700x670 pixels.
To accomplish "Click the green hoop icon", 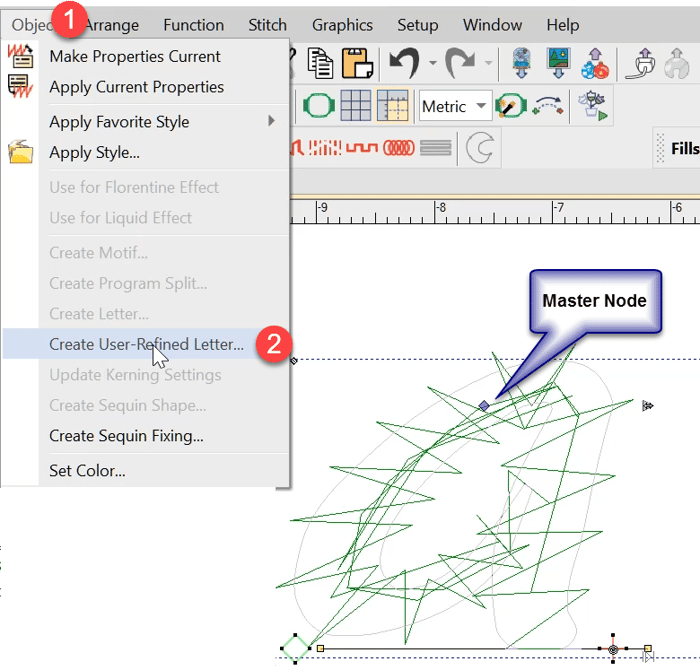I will [x=318, y=106].
